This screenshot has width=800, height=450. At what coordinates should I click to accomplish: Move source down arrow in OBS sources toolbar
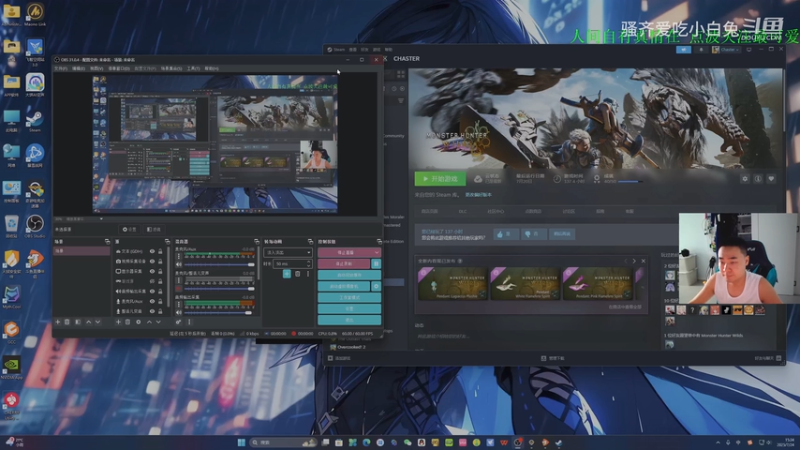[x=158, y=322]
